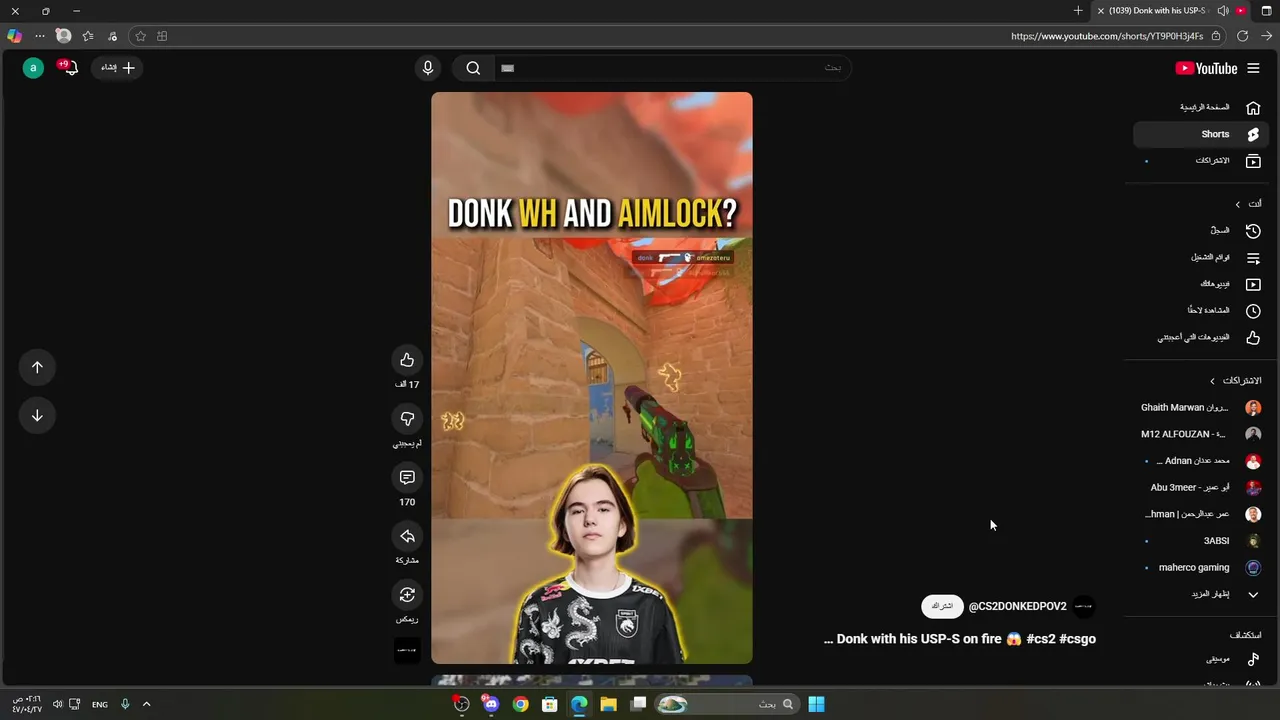Show hidden system tray icons
The width and height of the screenshot is (1280, 720).
pyautogui.click(x=146, y=704)
